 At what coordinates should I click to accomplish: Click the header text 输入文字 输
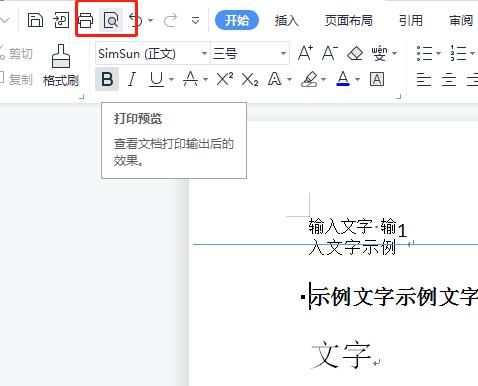[x=352, y=227]
